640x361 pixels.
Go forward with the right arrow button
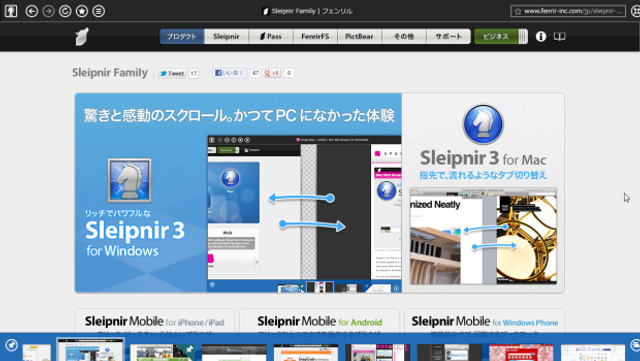(49, 11)
